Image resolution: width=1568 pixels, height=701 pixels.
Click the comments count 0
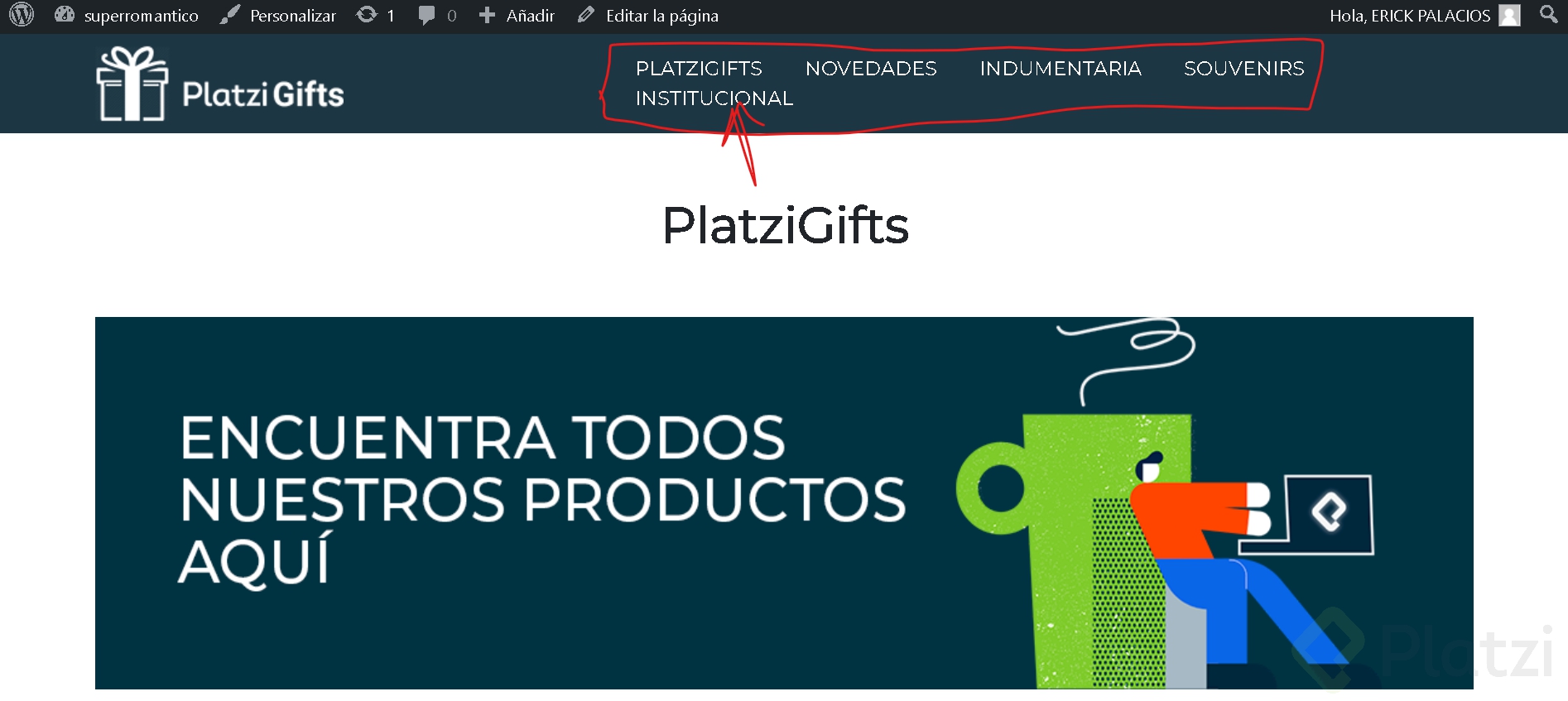[451, 16]
